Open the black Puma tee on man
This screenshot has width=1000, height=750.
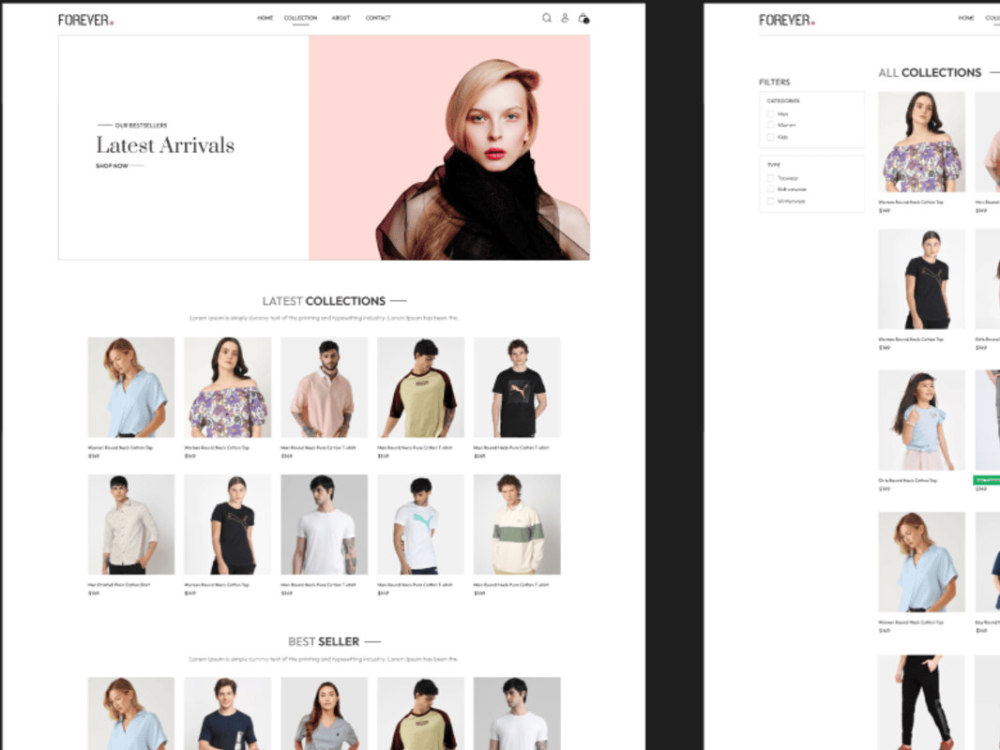point(517,387)
